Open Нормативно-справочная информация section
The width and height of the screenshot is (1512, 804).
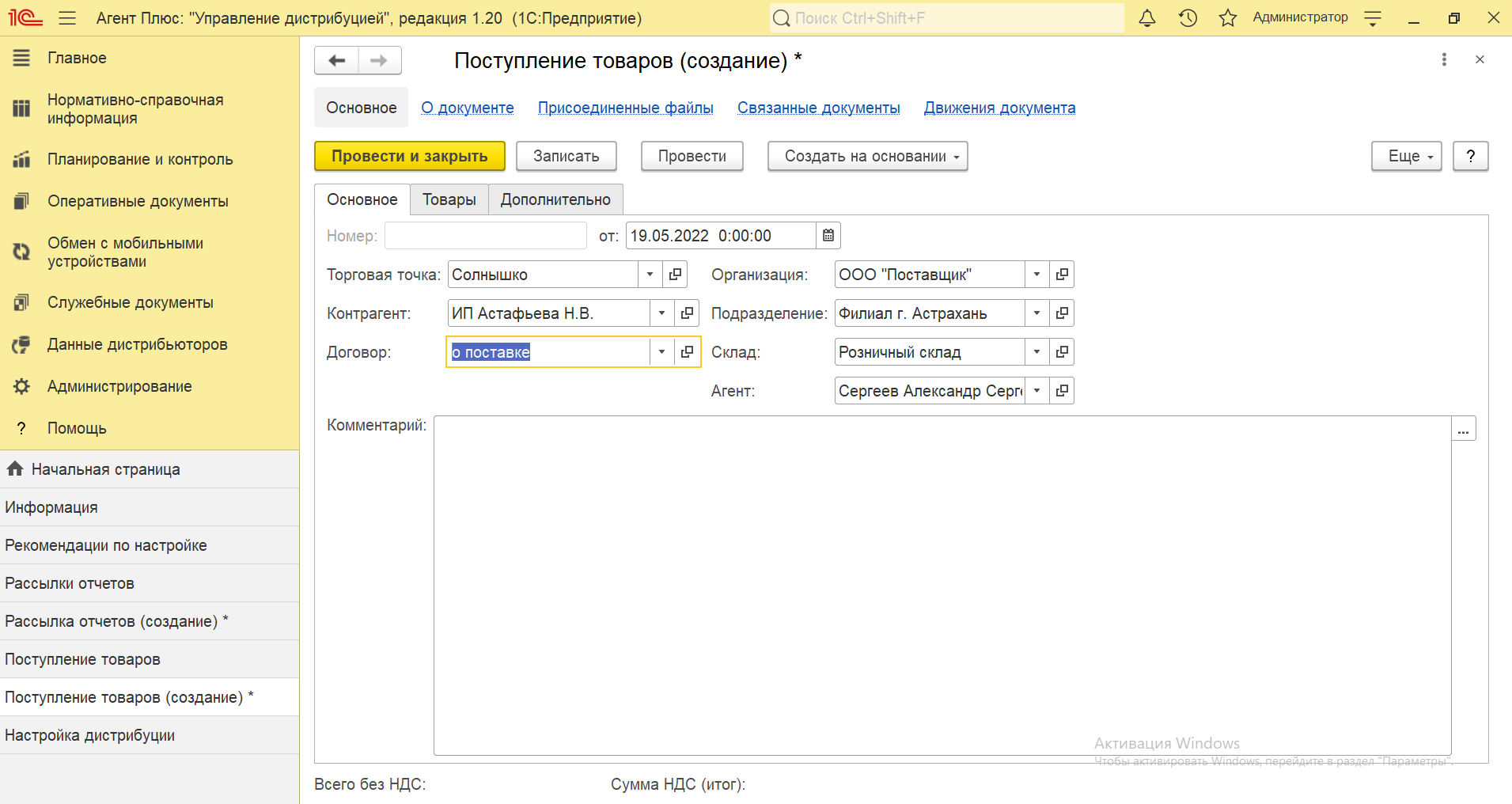150,109
